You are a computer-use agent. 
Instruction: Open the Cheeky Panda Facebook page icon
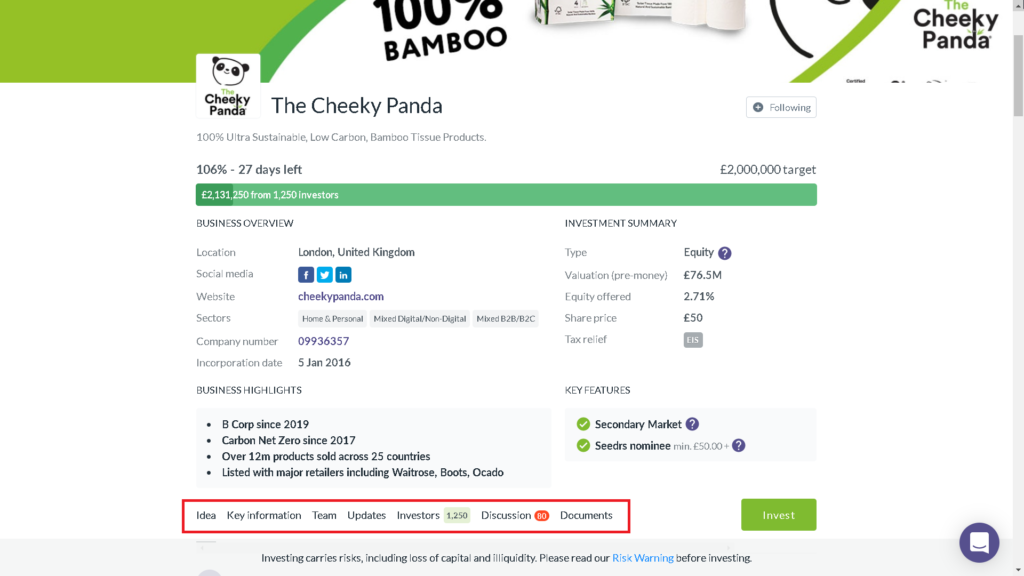coord(306,274)
